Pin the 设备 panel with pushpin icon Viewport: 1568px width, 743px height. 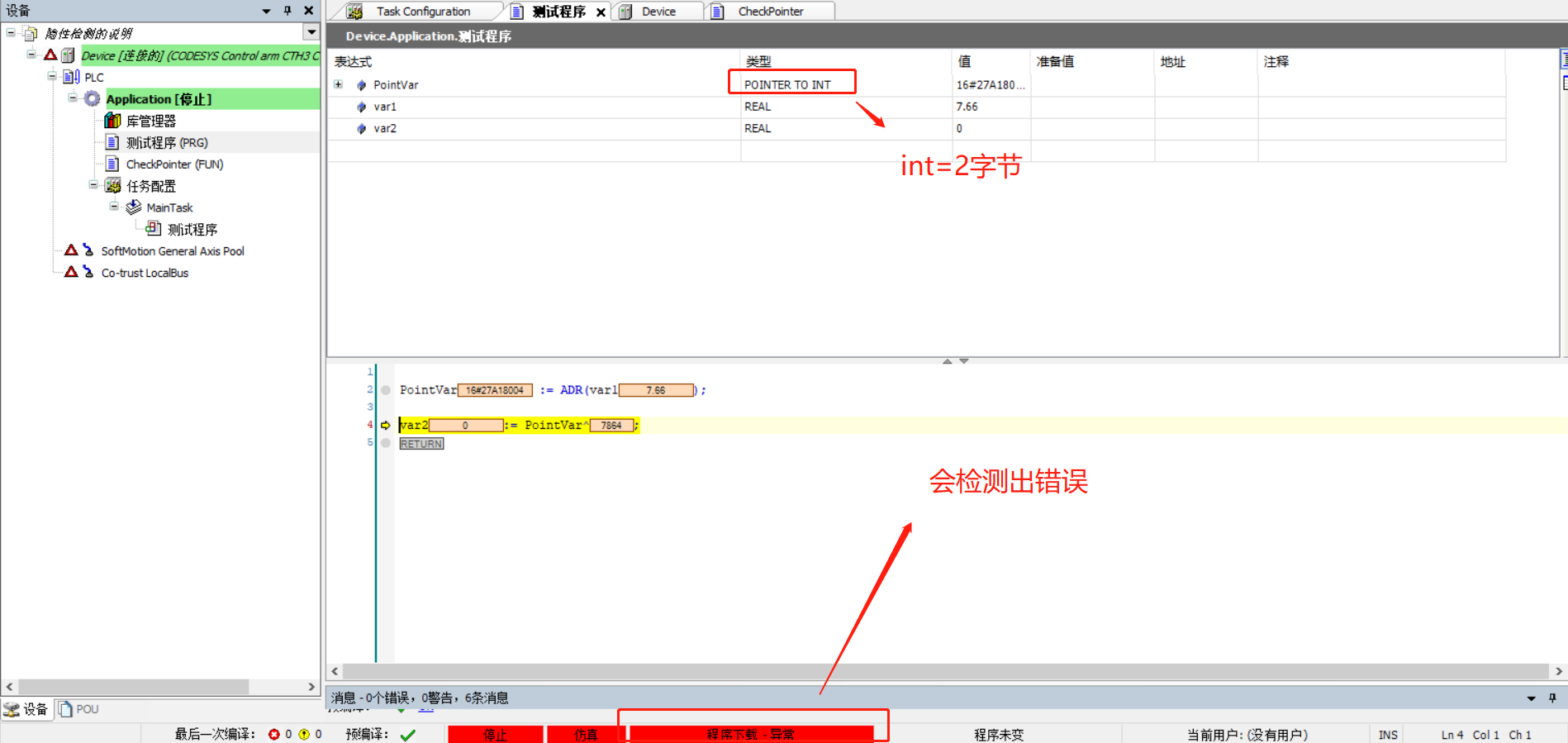point(287,11)
